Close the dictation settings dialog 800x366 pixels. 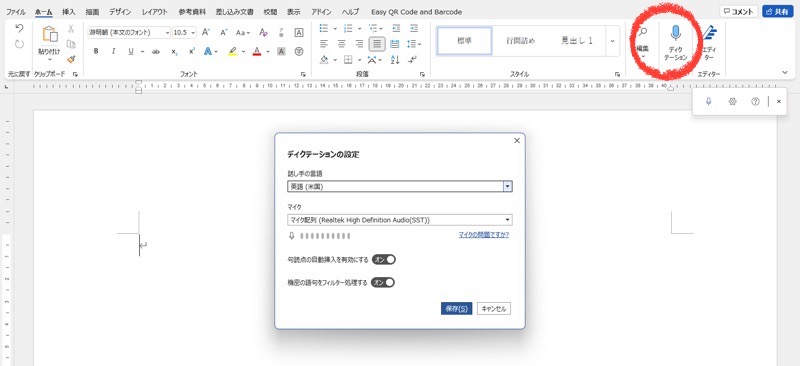coord(517,140)
